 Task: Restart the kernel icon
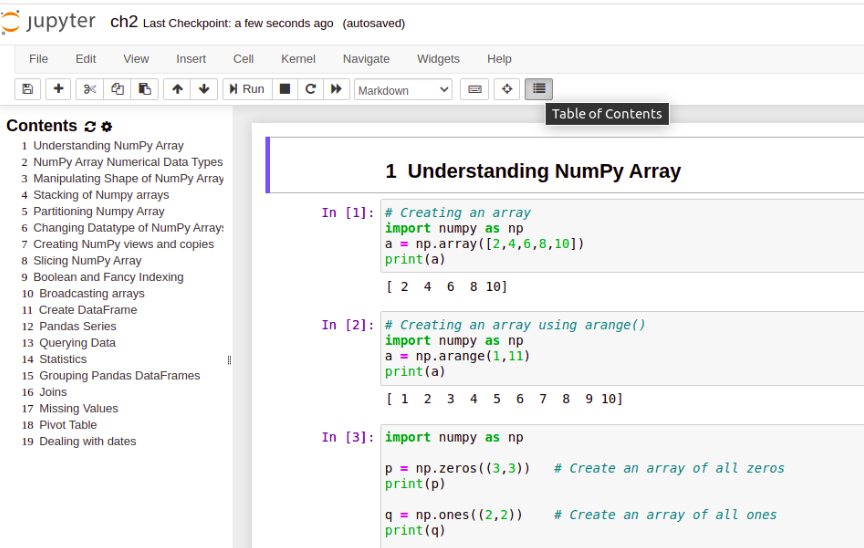click(310, 89)
